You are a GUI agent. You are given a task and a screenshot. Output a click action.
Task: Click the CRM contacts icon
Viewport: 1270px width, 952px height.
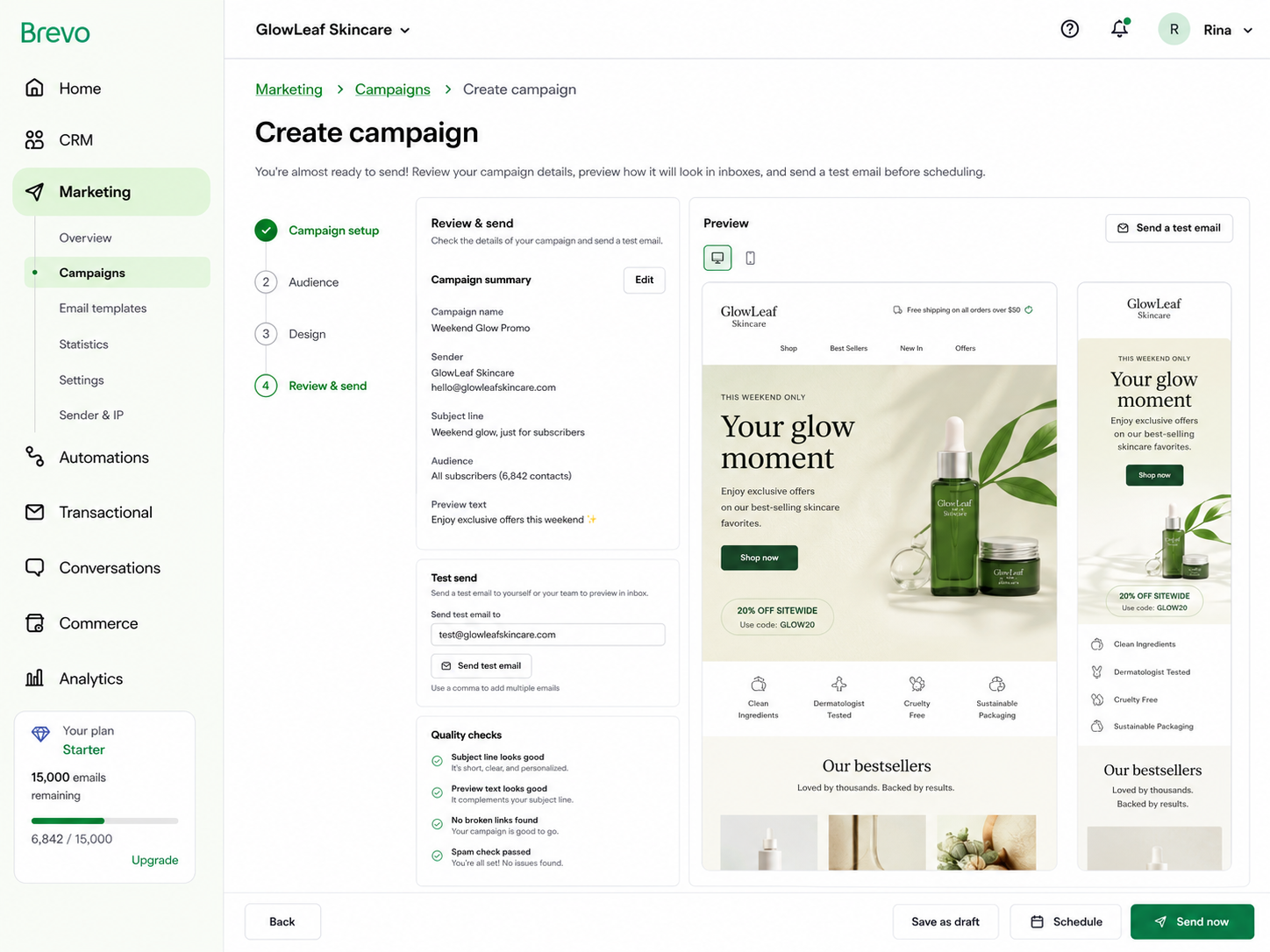34,139
